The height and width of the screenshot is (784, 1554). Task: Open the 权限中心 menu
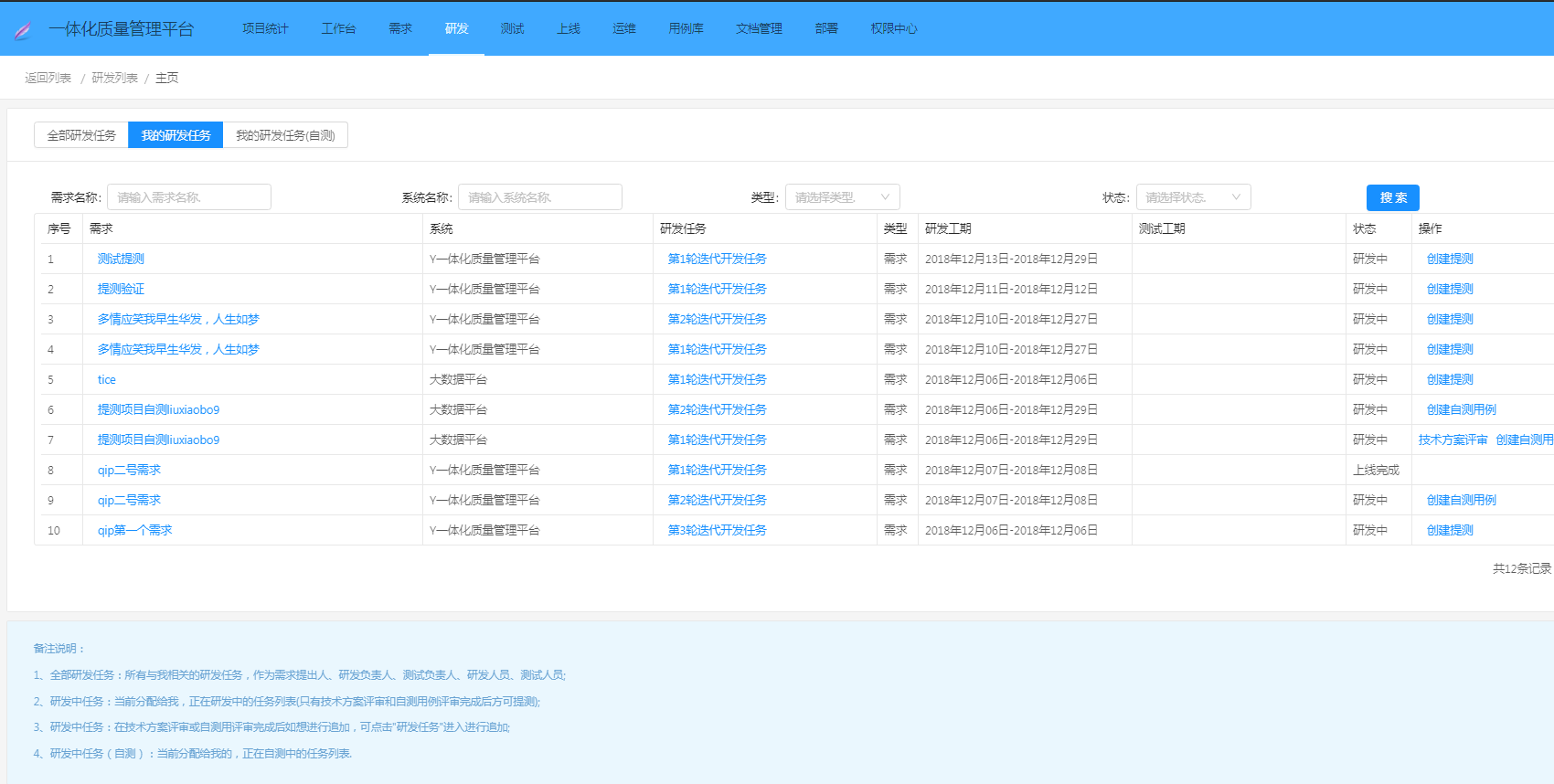(x=894, y=28)
